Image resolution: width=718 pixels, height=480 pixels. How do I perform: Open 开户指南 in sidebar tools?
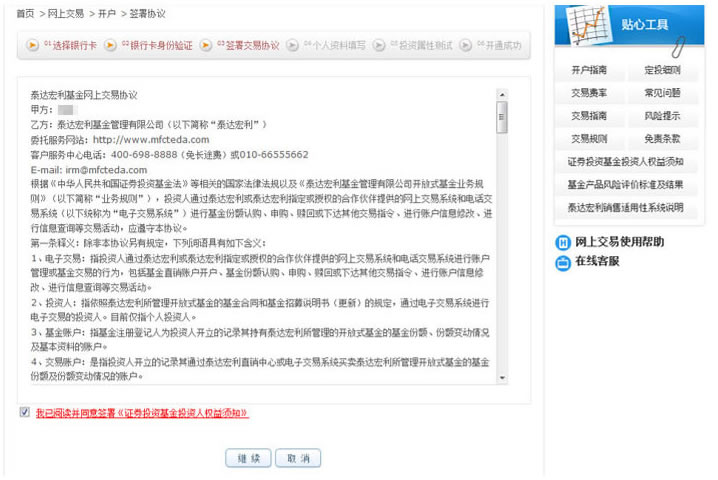[589, 70]
